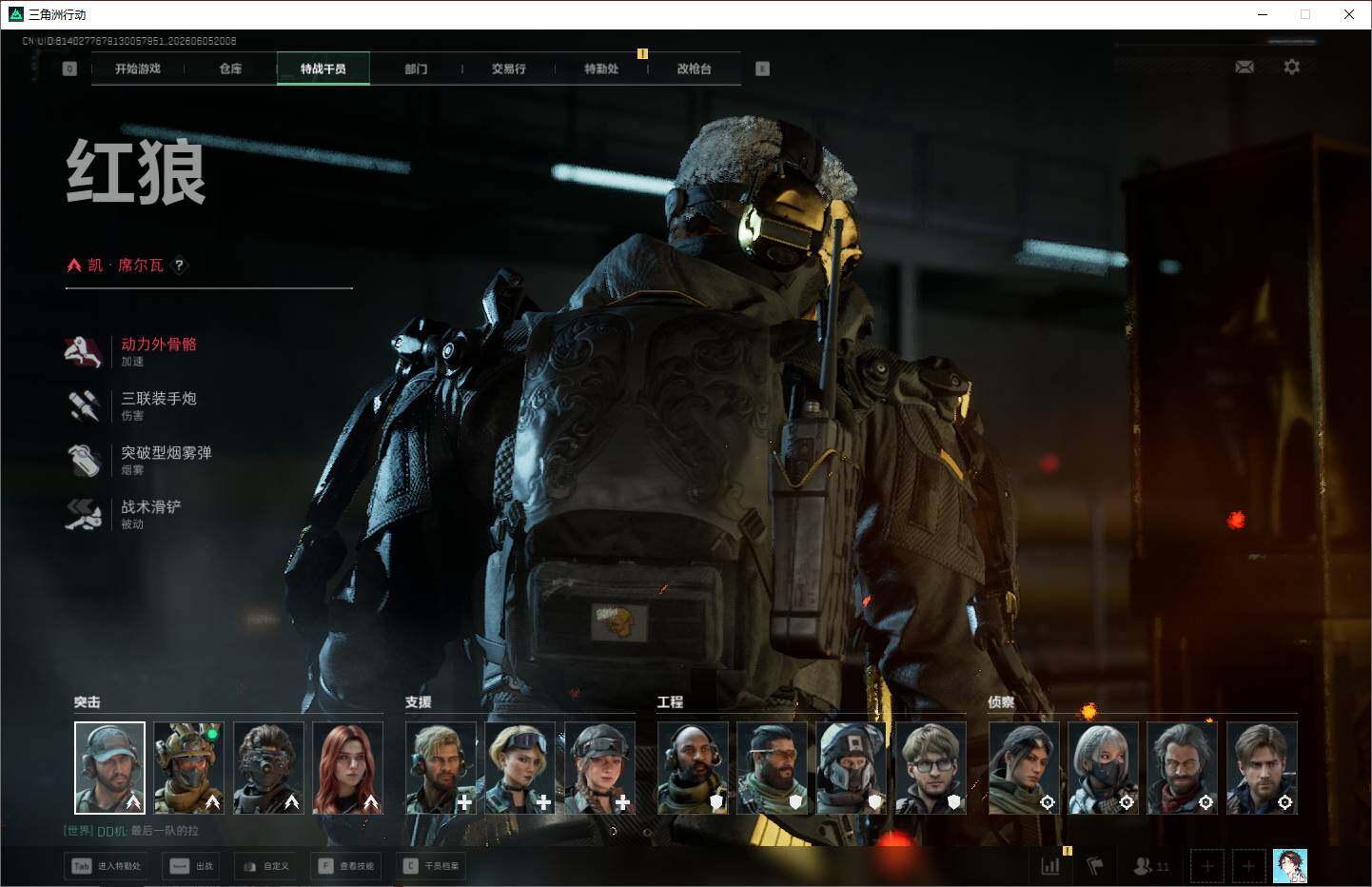Select the bearded blond 支援 operator
Viewport: 1372px width, 887px height.
[x=441, y=768]
